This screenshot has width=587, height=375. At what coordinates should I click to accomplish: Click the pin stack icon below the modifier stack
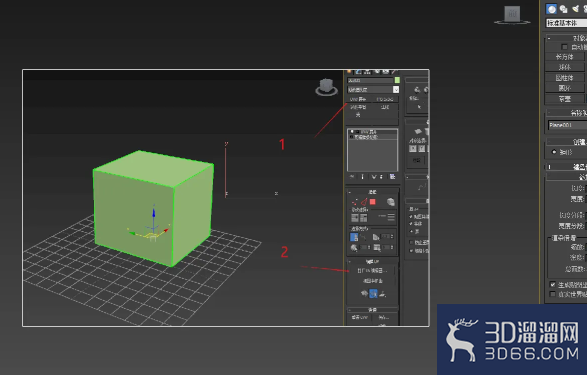(352, 177)
